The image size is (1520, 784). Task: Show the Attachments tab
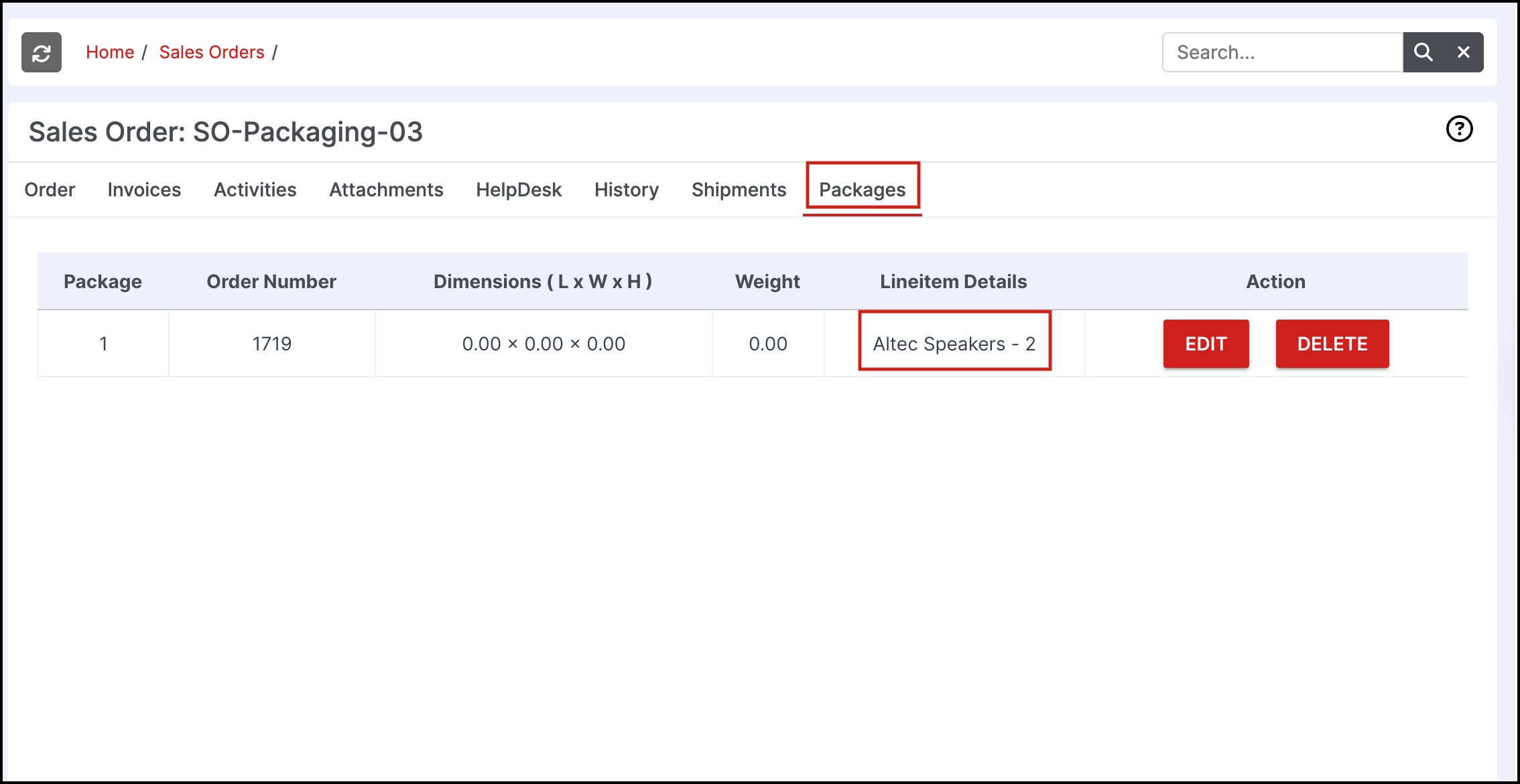pos(386,190)
